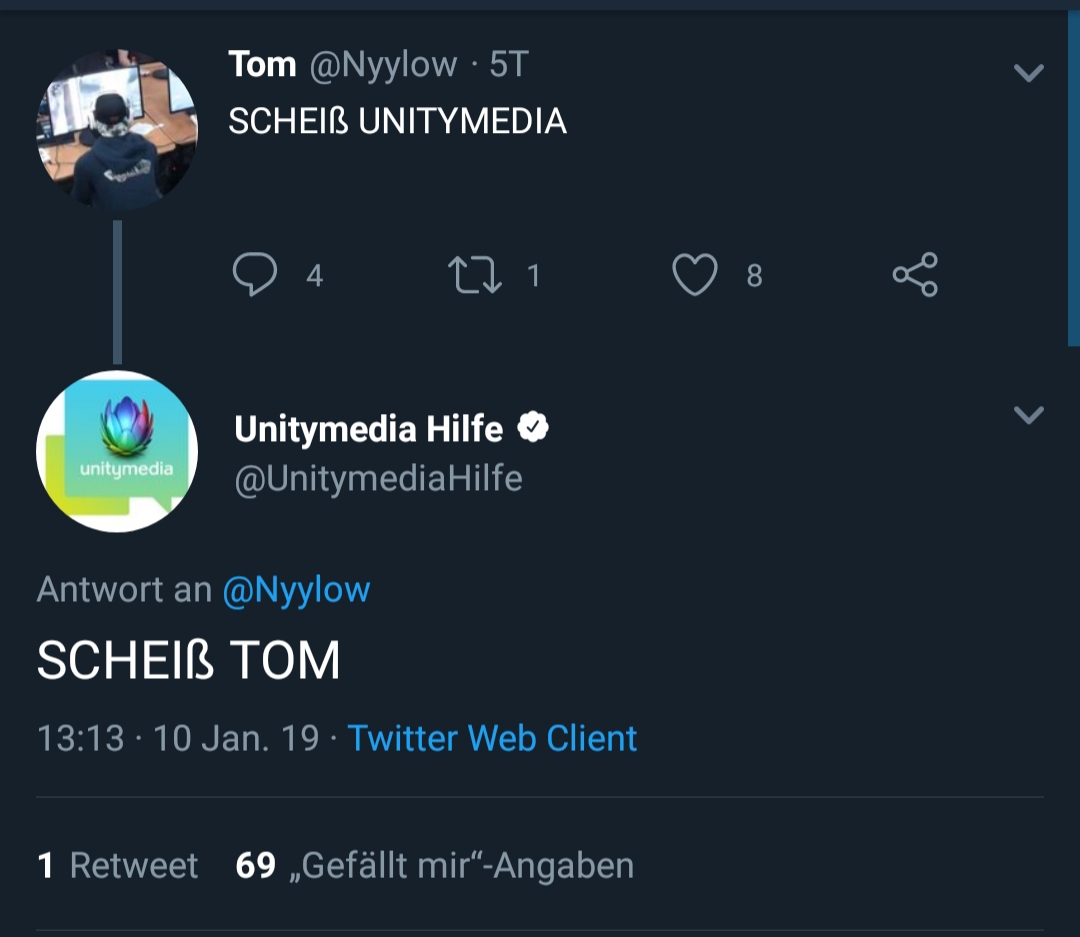This screenshot has width=1080, height=937.
Task: Click the verified badge beside Unitymedia Hilfe
Action: [533, 428]
